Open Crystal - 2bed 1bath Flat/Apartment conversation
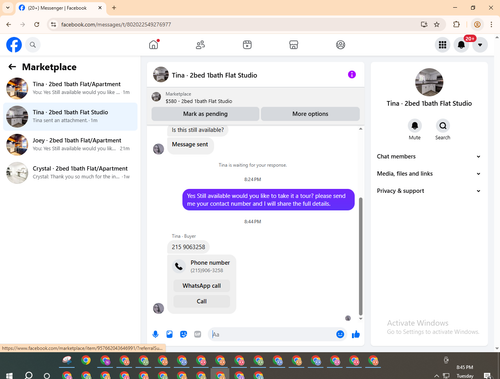 coord(70,173)
